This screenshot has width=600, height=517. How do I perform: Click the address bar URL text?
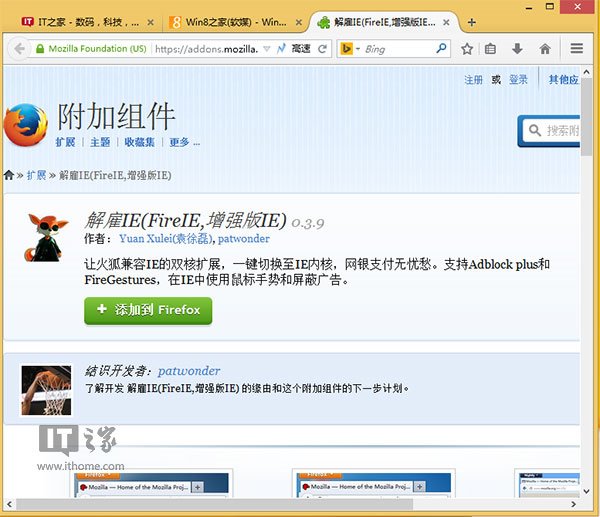pyautogui.click(x=207, y=49)
